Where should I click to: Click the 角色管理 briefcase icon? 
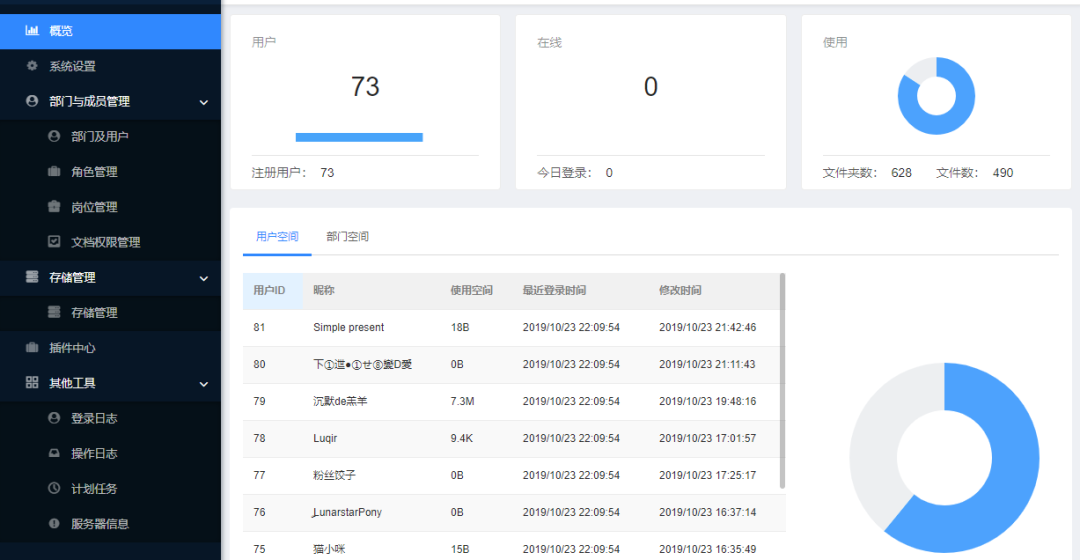pyautogui.click(x=54, y=172)
